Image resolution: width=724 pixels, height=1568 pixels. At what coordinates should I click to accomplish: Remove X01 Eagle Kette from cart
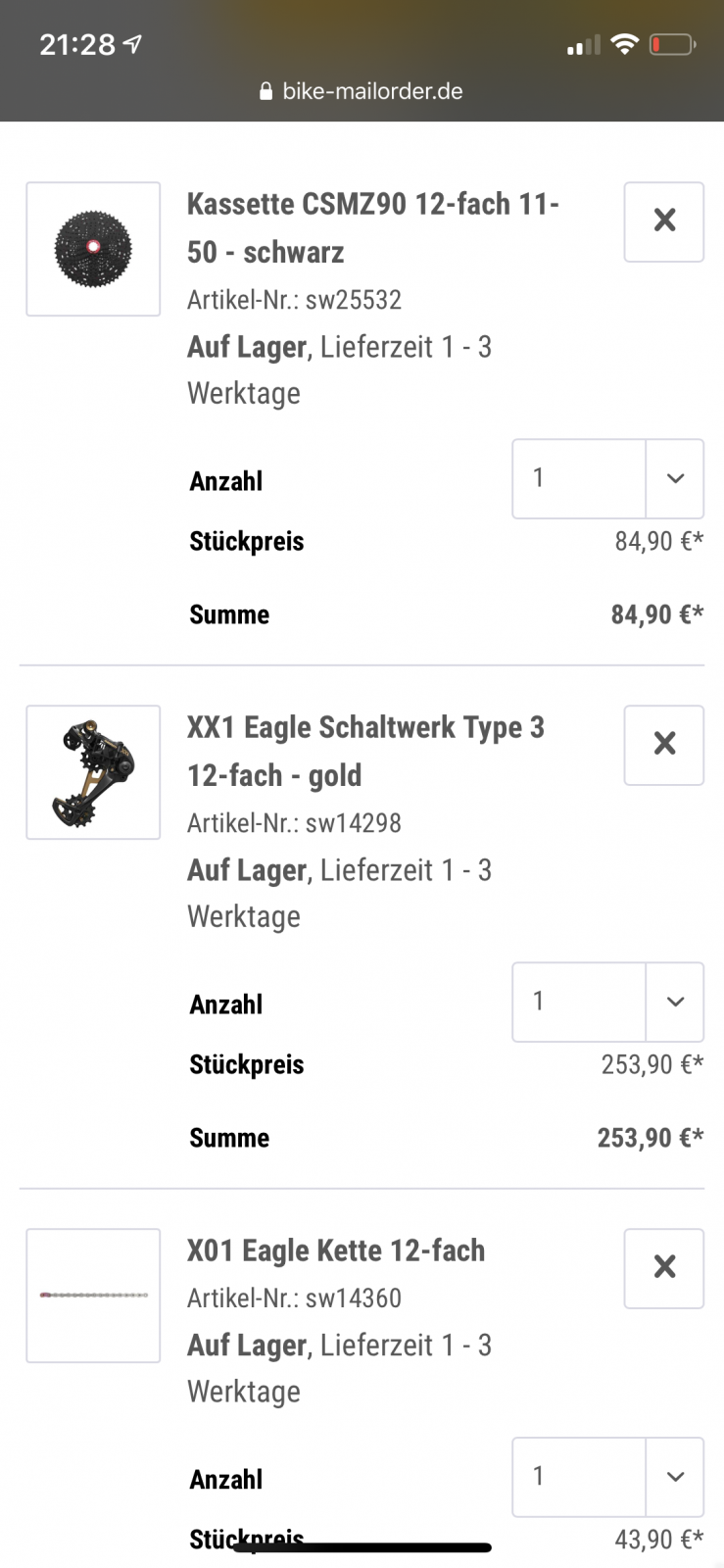pyautogui.click(x=663, y=1268)
